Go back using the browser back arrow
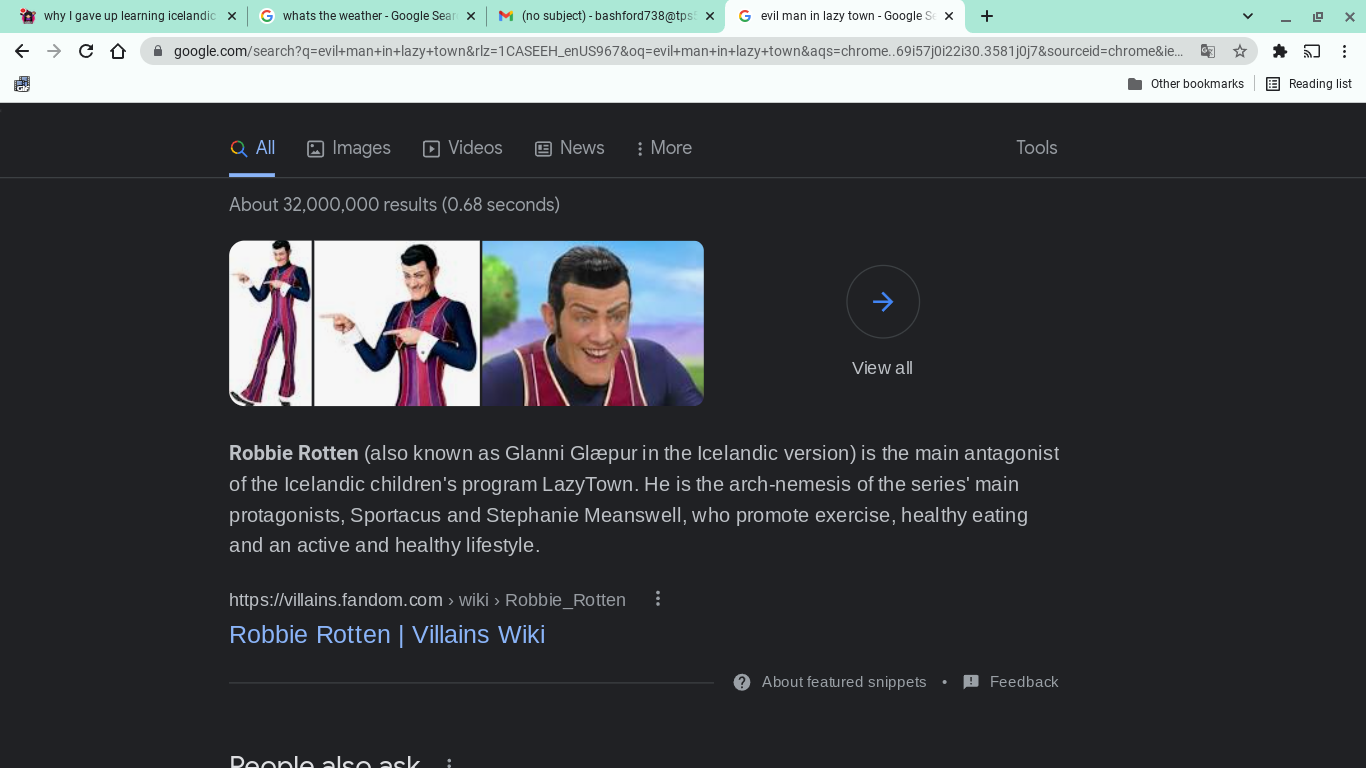The width and height of the screenshot is (1366, 768). pyautogui.click(x=22, y=51)
